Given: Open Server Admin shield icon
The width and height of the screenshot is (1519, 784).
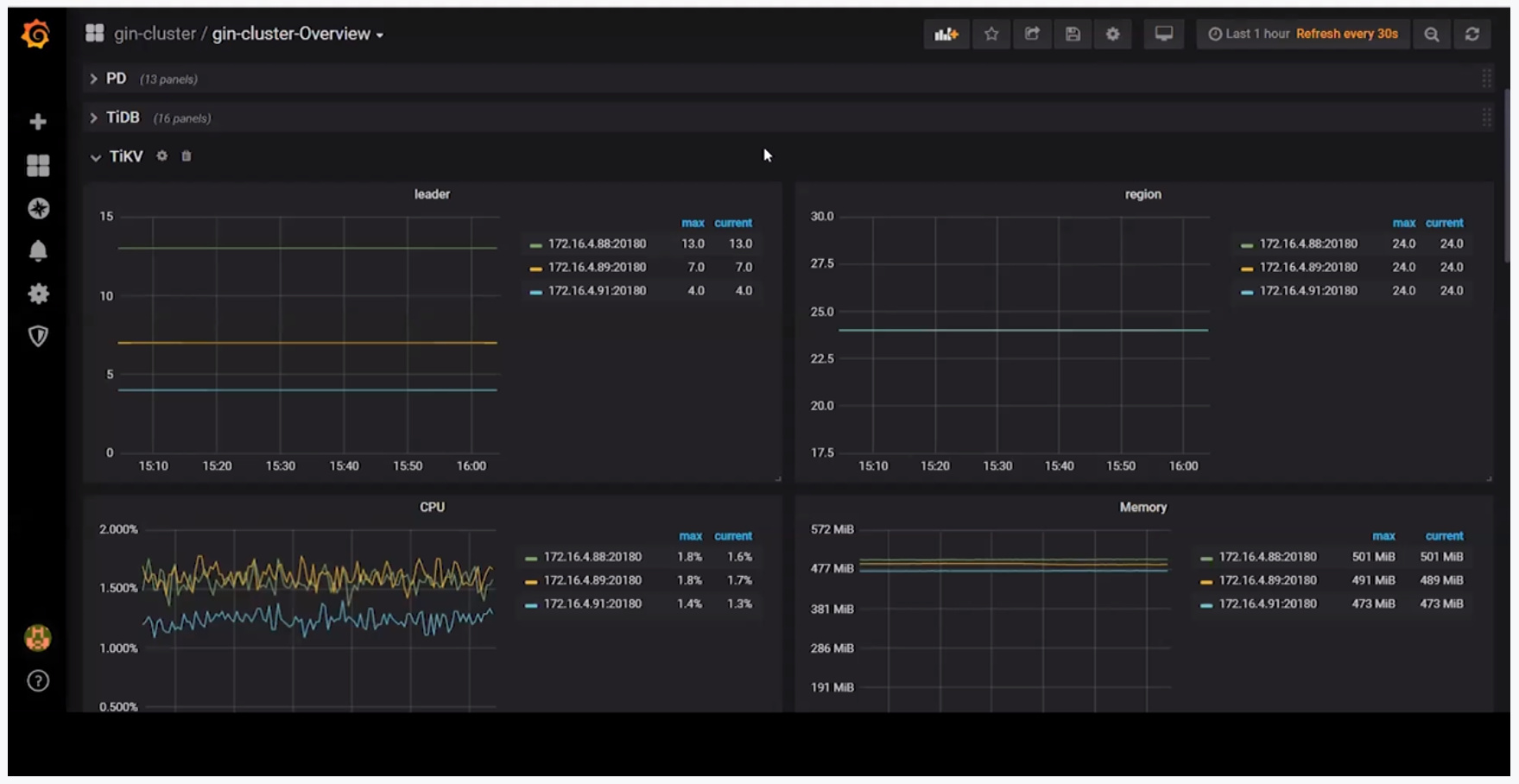Looking at the screenshot, I should point(38,336).
